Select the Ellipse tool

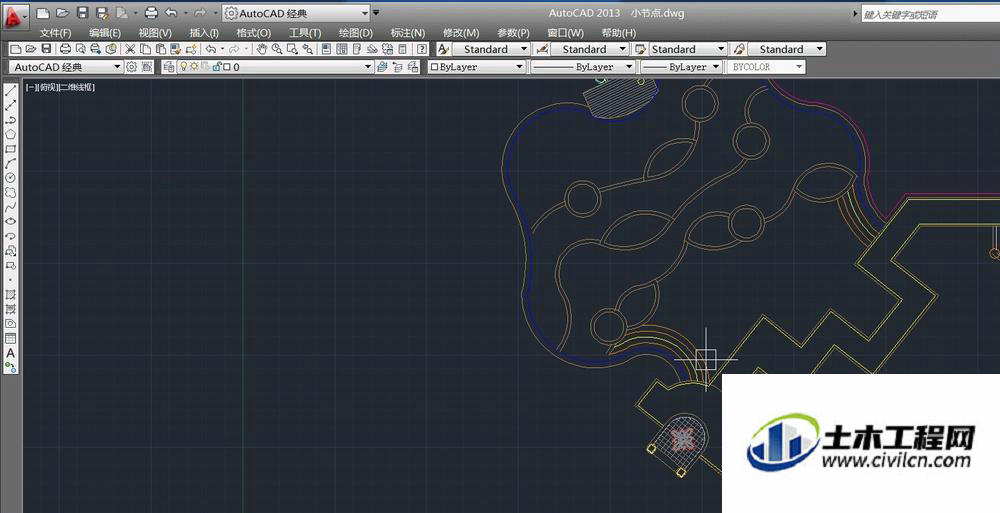coord(11,221)
